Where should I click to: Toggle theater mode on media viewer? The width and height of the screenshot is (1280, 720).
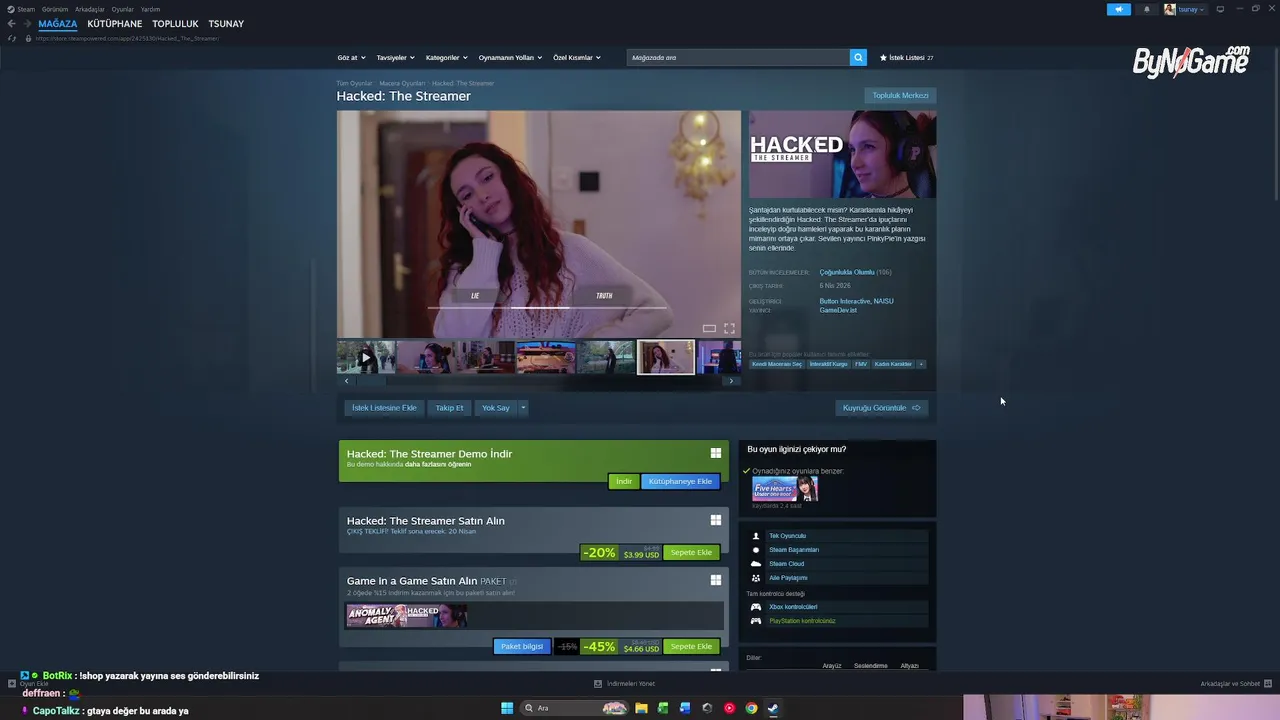709,328
